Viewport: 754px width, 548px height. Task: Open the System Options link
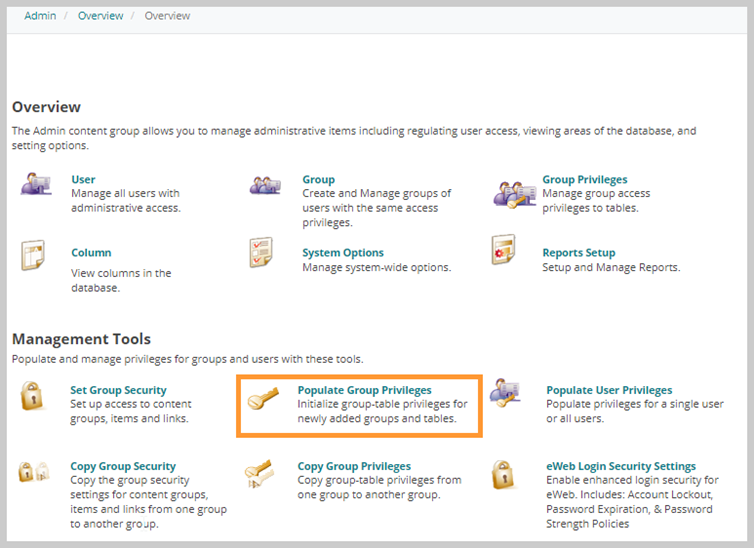tap(343, 252)
